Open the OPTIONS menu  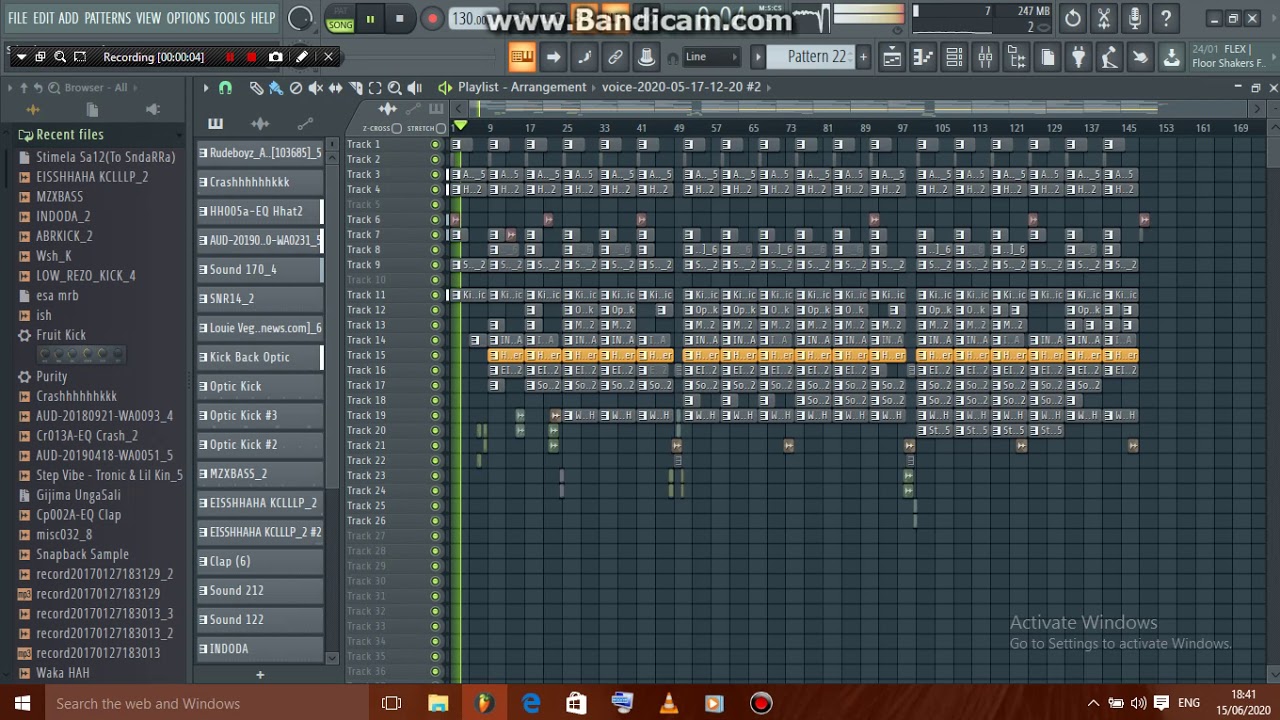pyautogui.click(x=188, y=18)
